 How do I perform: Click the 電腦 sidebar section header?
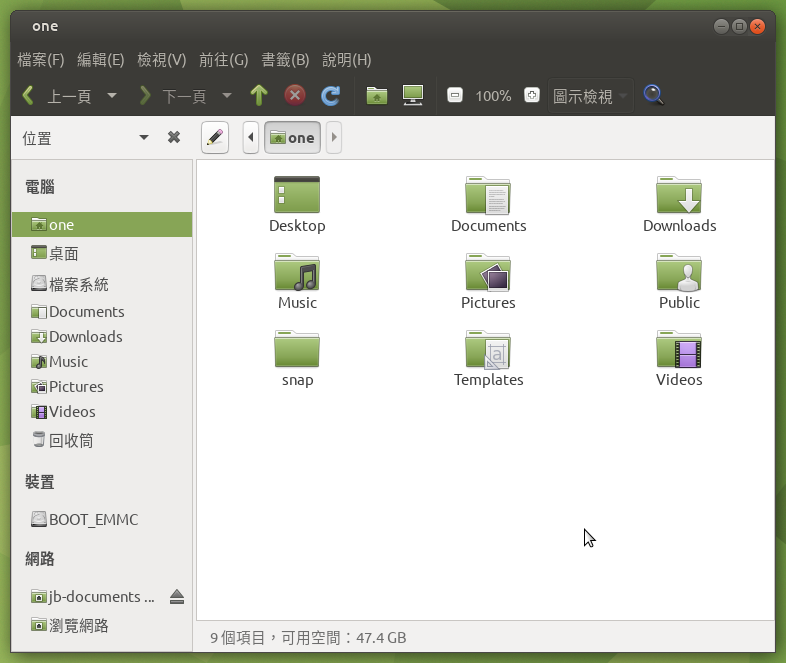[x=40, y=187]
